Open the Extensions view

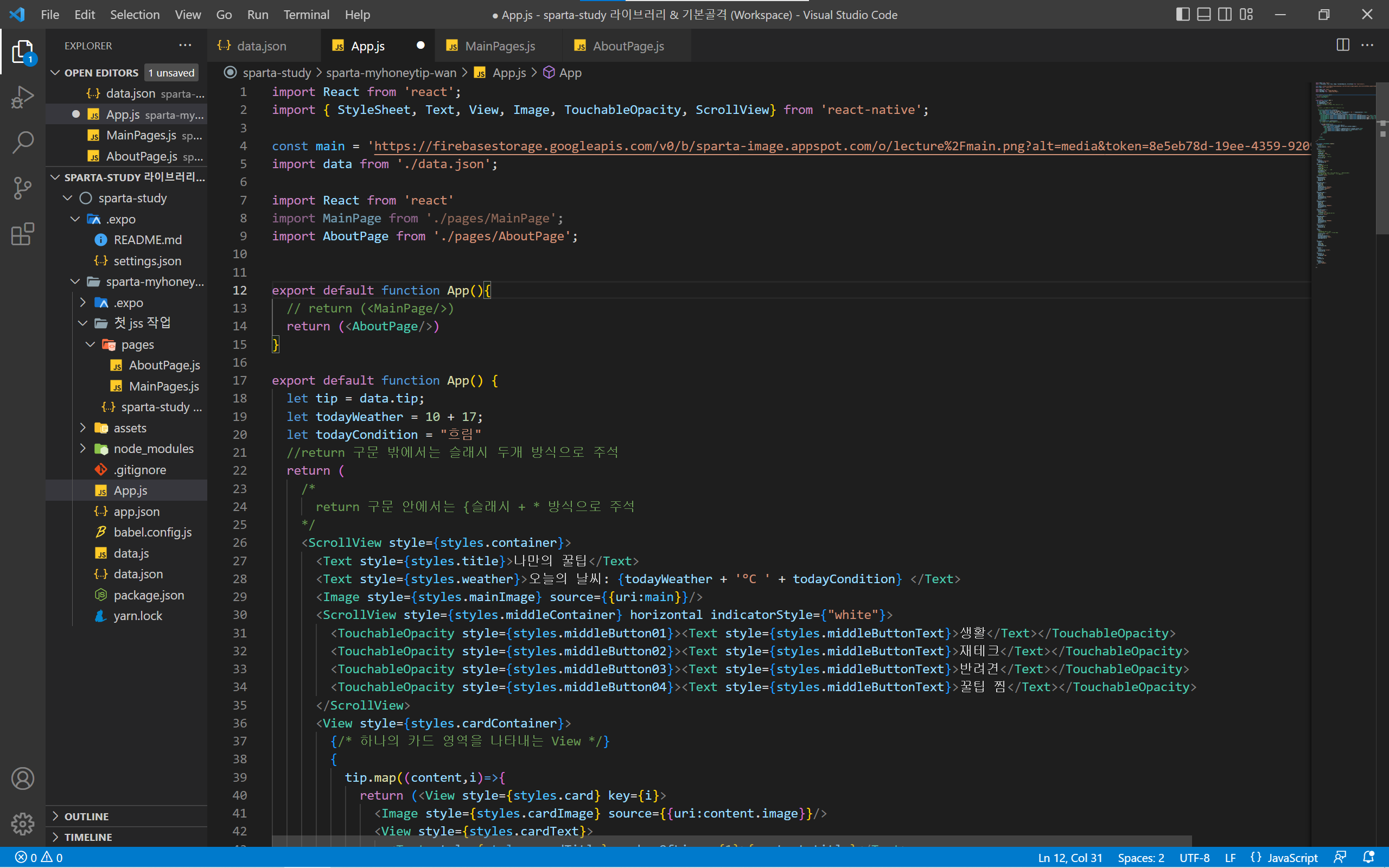tap(22, 234)
